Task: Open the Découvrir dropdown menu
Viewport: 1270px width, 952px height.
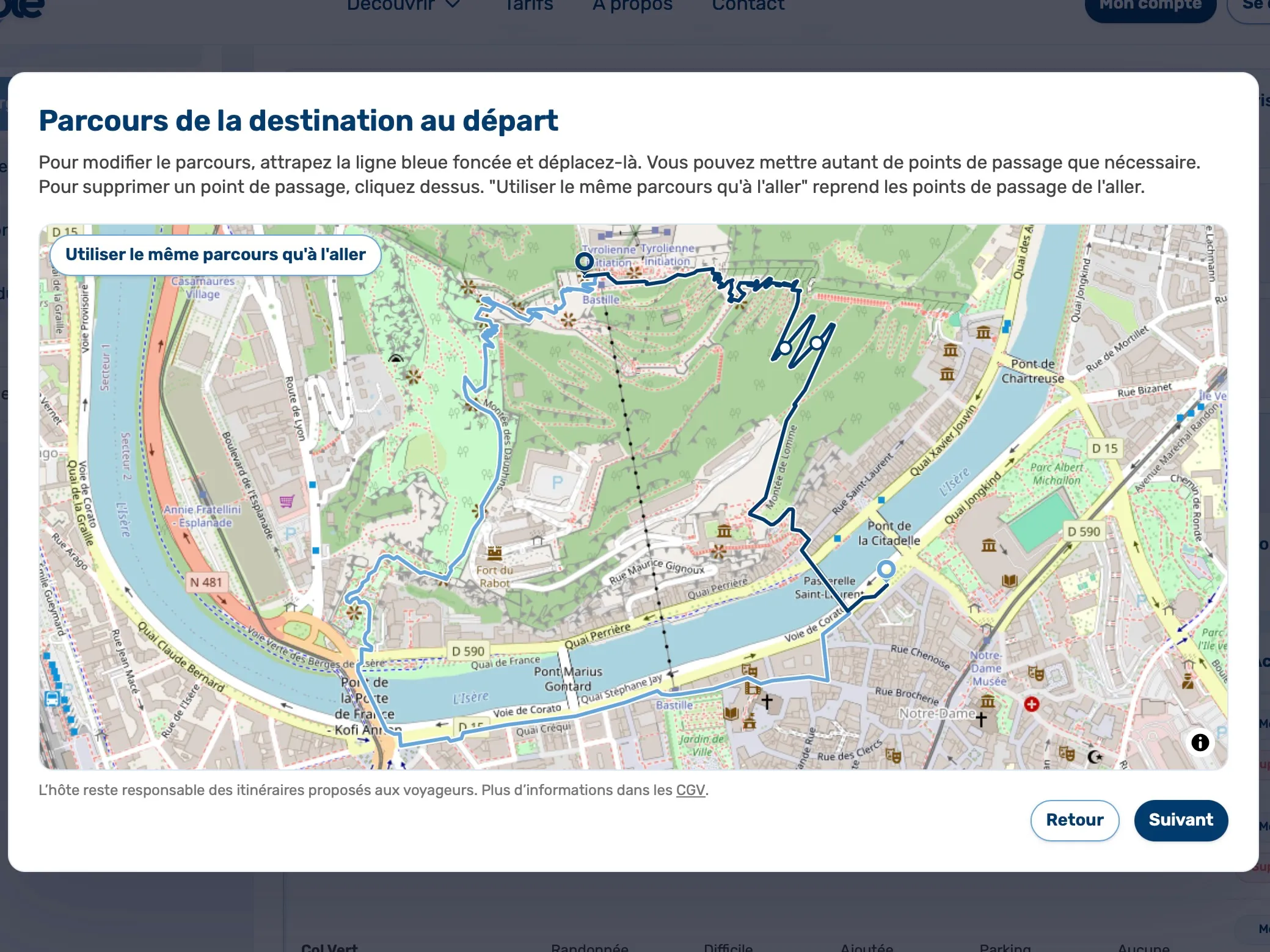Action: click(403, 5)
